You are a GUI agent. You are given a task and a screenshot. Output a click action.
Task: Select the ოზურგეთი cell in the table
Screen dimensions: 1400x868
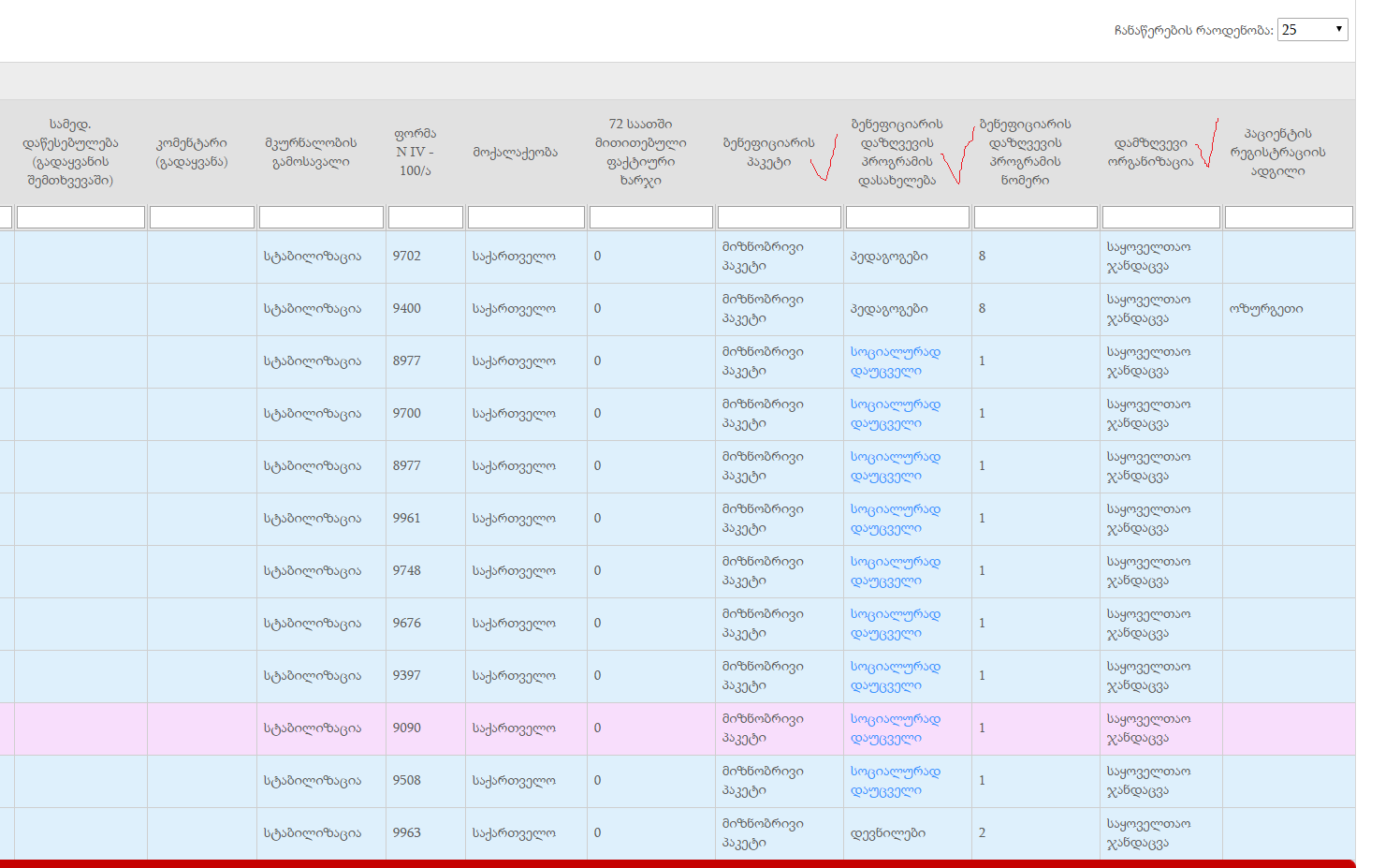pos(1265,309)
